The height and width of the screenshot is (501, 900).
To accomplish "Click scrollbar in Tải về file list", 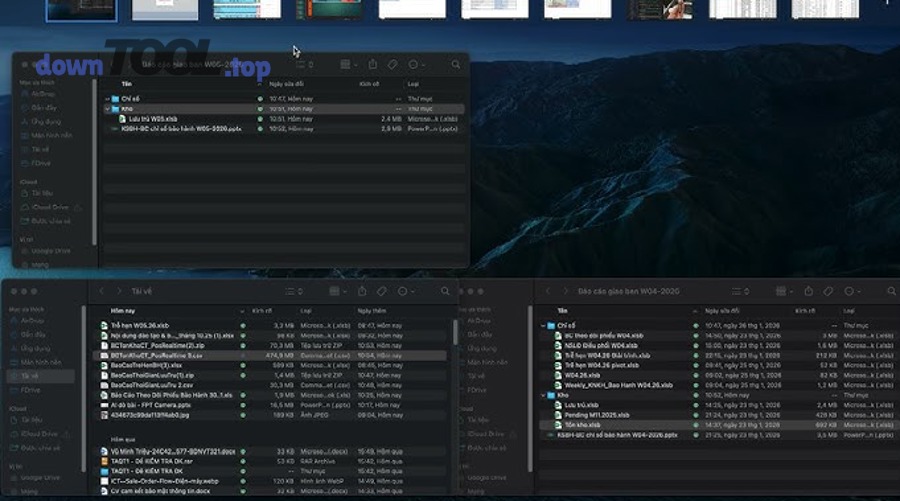I will pos(455,332).
